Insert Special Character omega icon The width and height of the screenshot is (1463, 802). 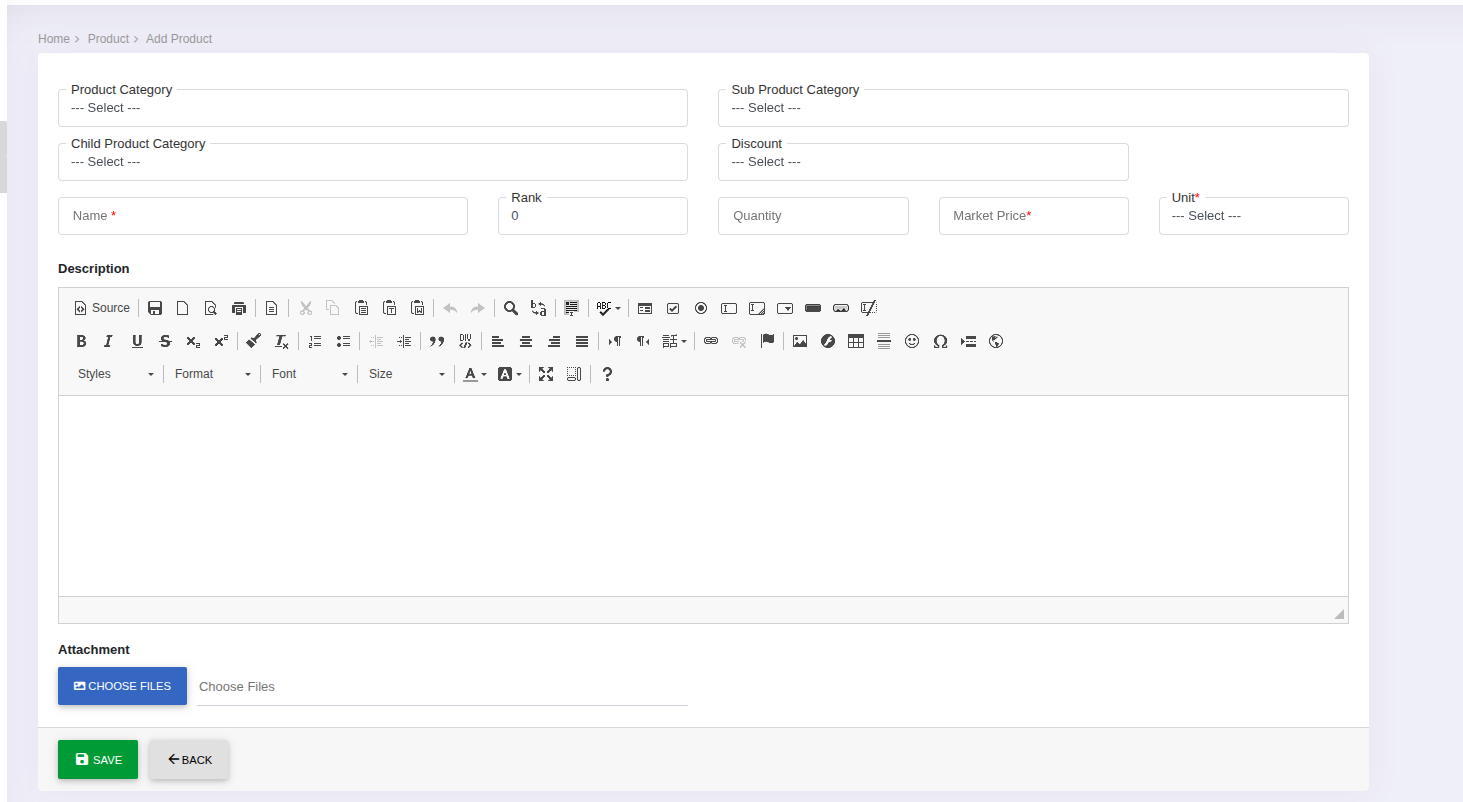click(x=940, y=341)
